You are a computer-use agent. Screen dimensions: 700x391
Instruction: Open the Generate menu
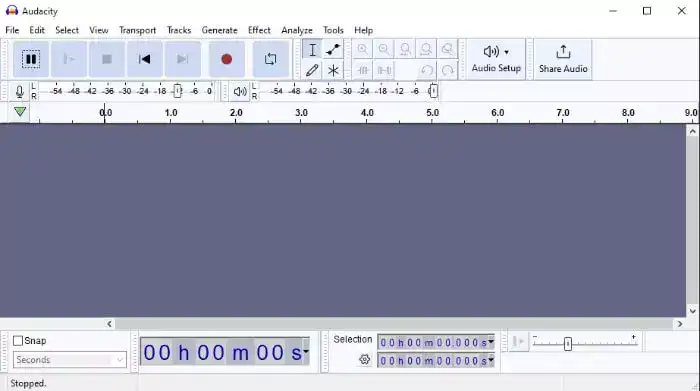[x=219, y=30]
